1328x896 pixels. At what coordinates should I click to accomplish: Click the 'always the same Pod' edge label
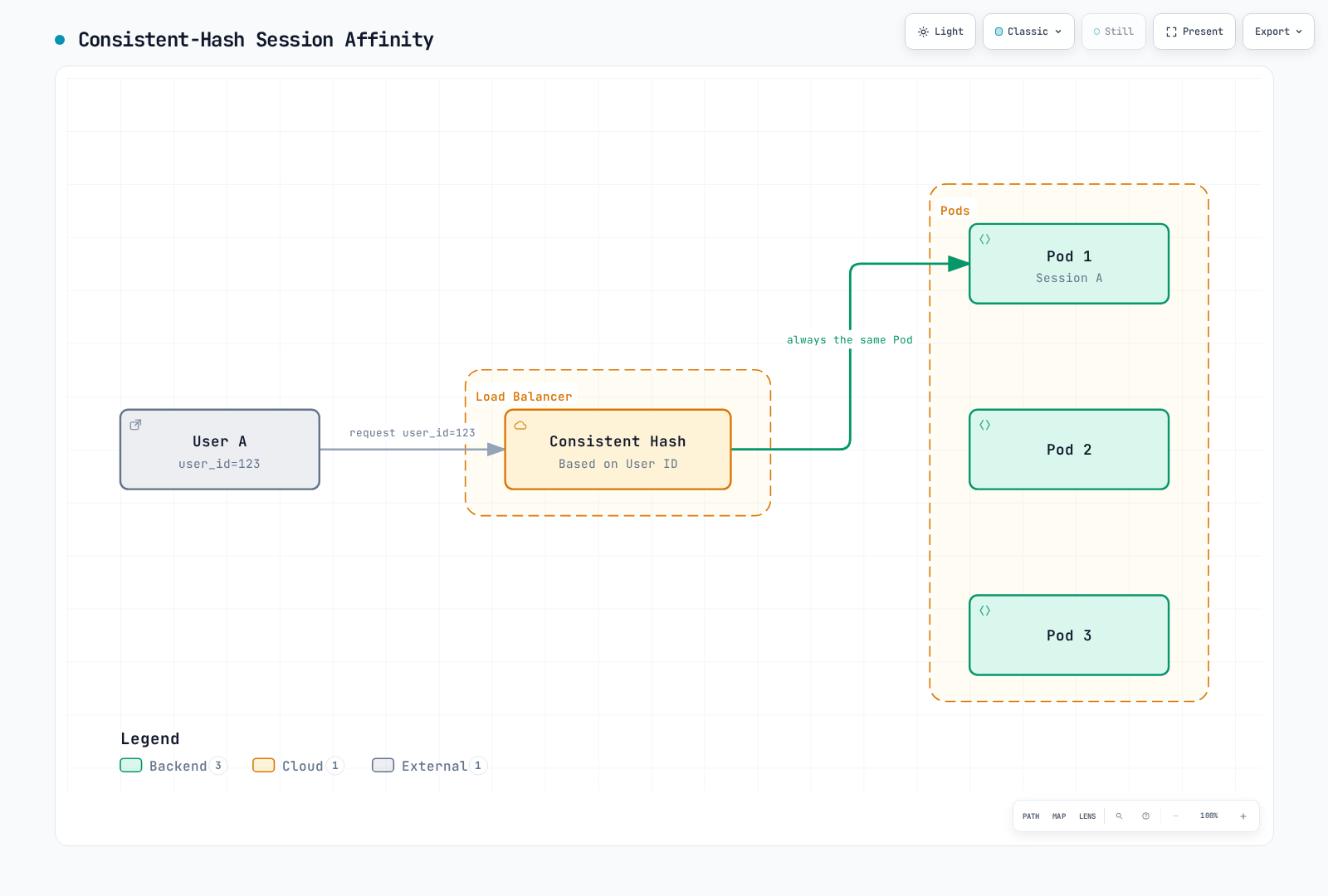point(850,340)
